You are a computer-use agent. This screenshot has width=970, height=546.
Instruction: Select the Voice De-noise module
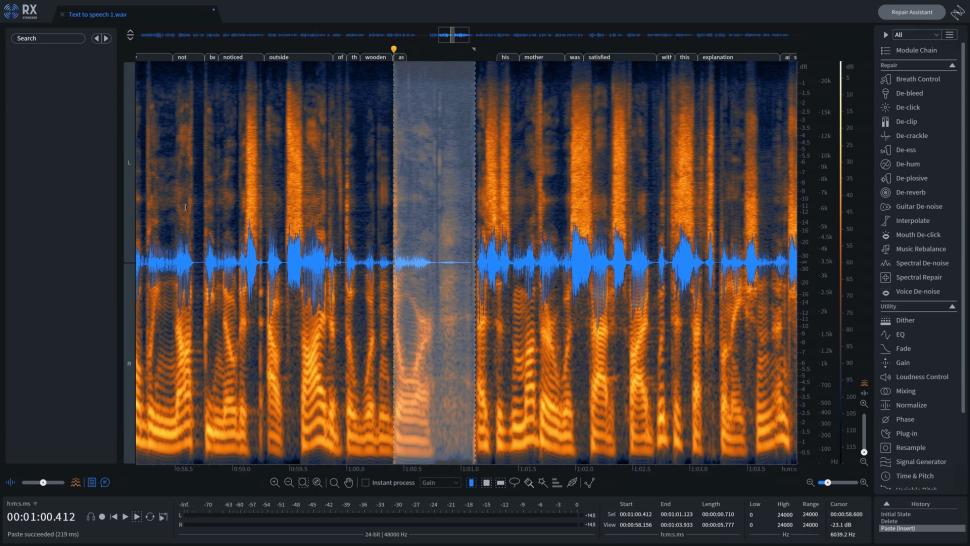pos(917,291)
